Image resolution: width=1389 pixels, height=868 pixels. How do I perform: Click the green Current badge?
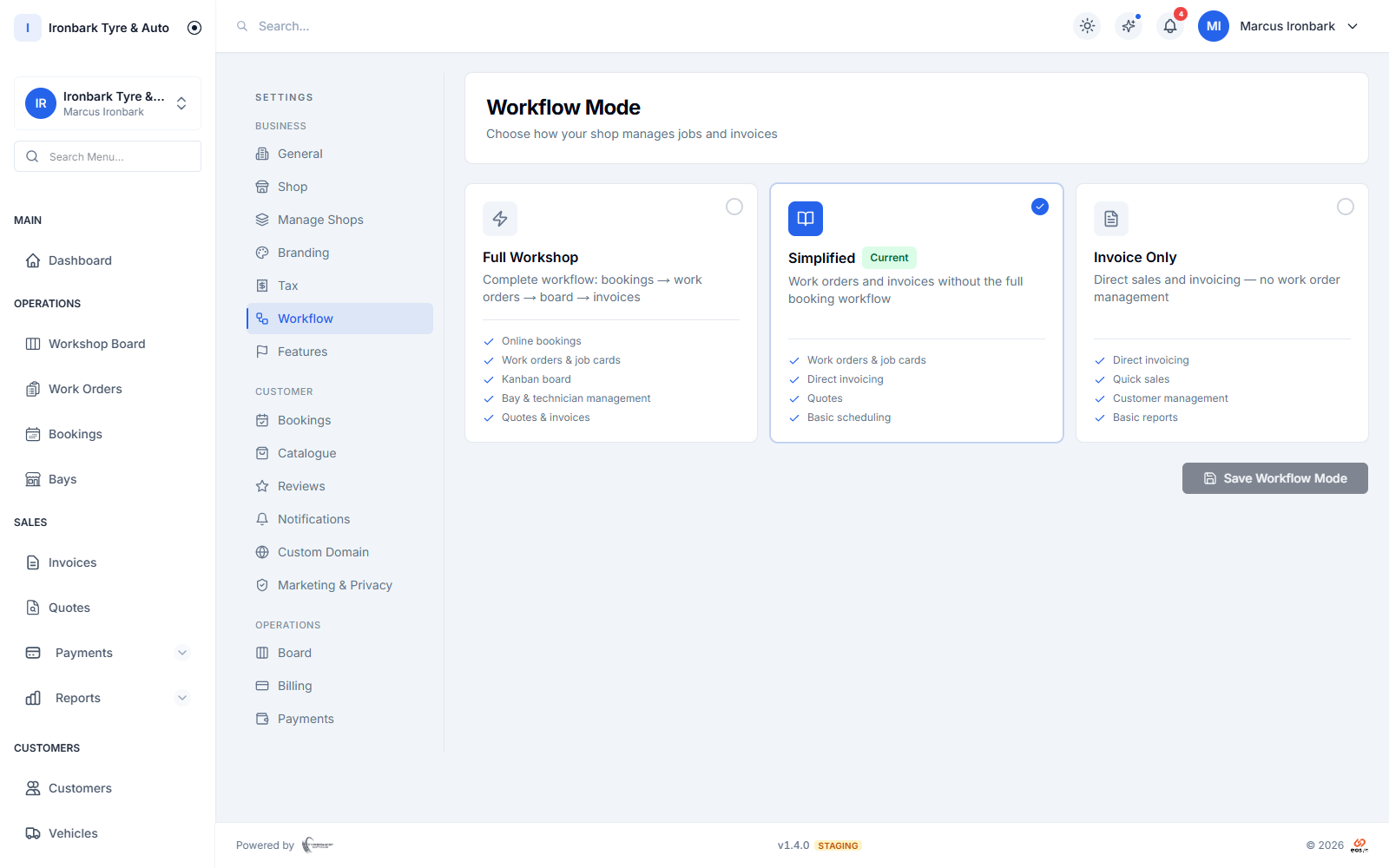pyautogui.click(x=889, y=258)
